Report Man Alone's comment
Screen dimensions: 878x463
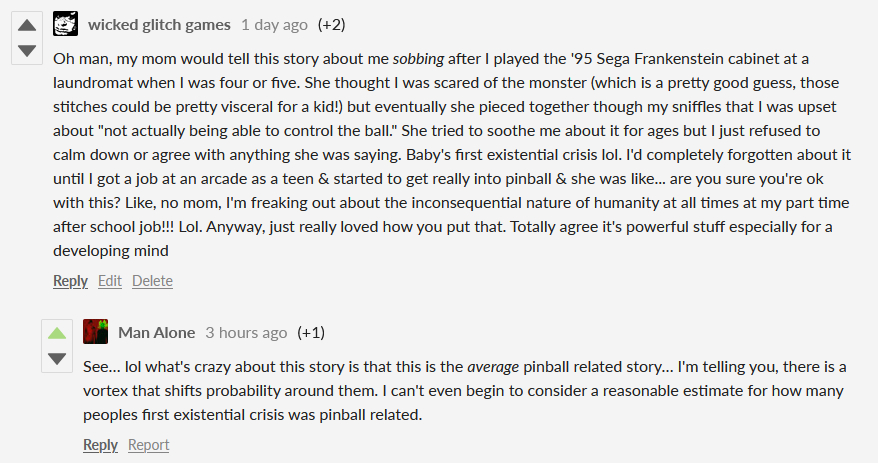coord(149,445)
